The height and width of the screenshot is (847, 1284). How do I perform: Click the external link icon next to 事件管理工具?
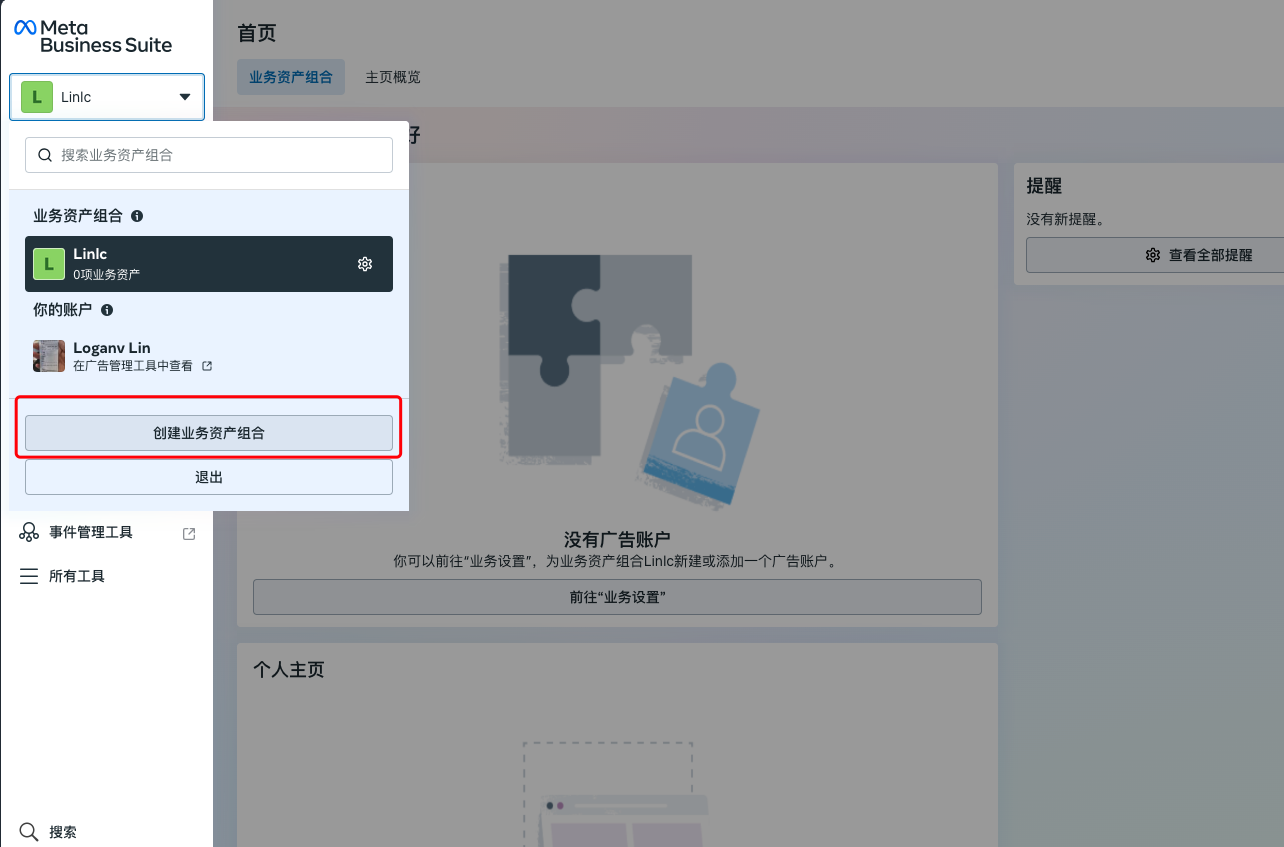(x=189, y=533)
